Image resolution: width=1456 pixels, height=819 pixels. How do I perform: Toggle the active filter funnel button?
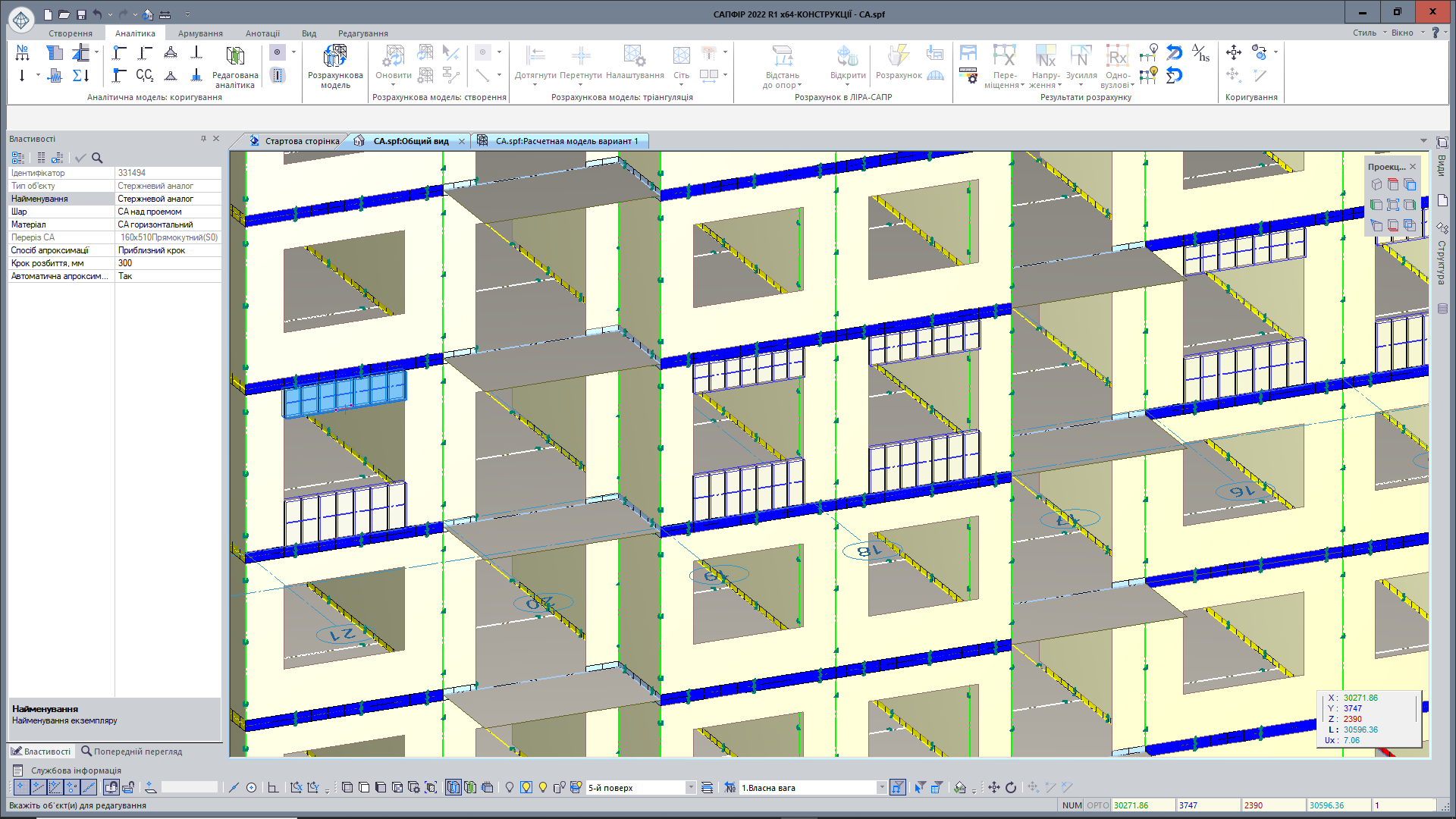tap(897, 787)
